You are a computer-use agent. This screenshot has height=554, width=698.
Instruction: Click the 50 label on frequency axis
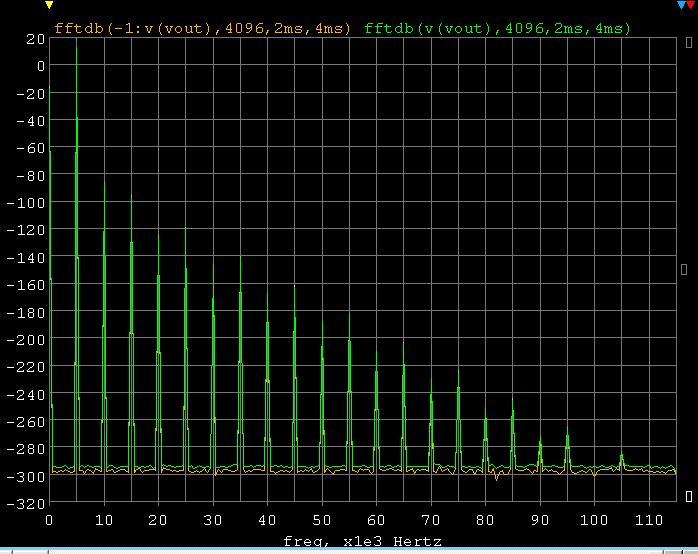(x=321, y=520)
